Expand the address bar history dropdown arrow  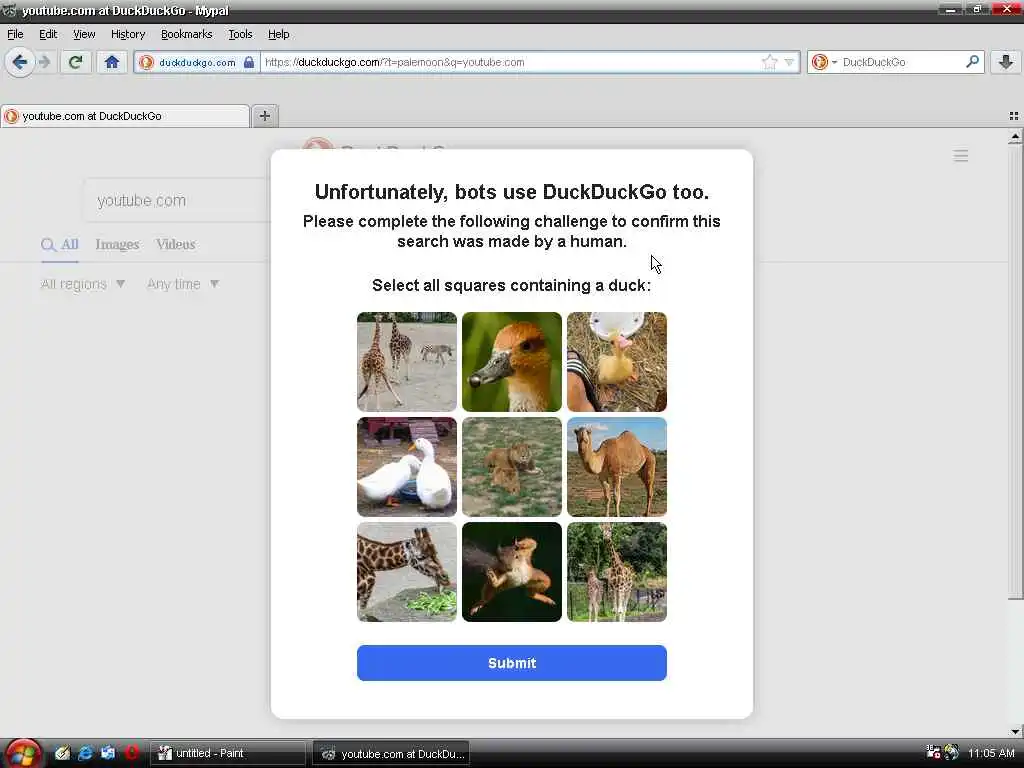[789, 62]
